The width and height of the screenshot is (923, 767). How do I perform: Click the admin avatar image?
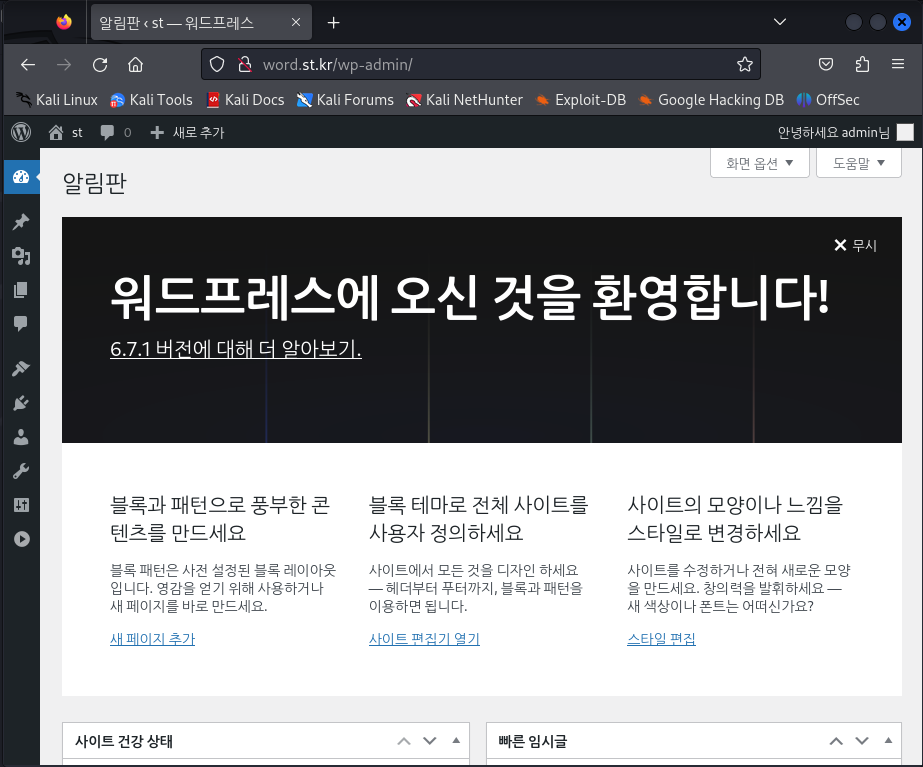(x=905, y=132)
